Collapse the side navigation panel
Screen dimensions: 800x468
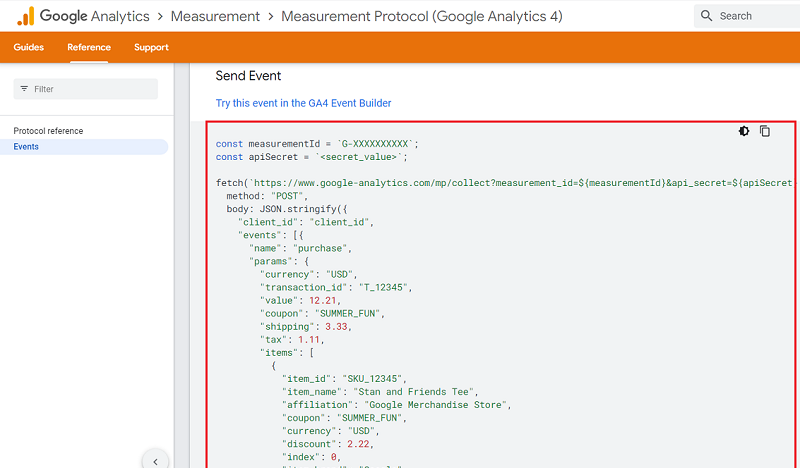pyautogui.click(x=155, y=461)
